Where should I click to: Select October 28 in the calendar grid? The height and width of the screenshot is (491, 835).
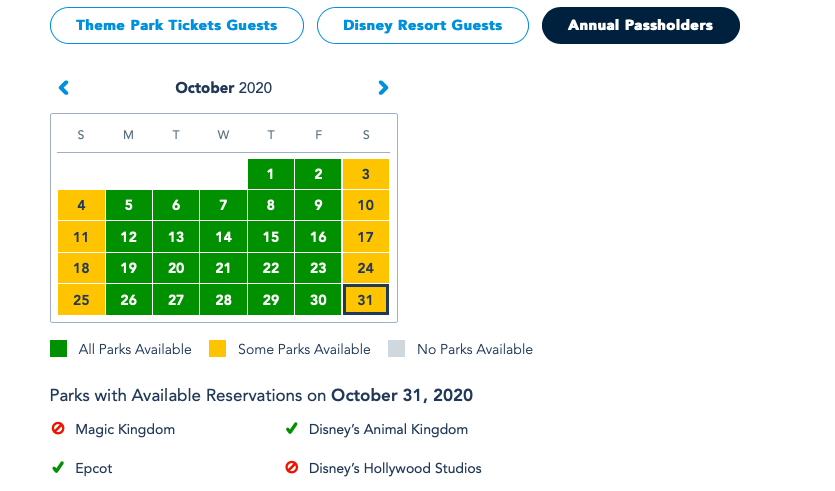[223, 300]
